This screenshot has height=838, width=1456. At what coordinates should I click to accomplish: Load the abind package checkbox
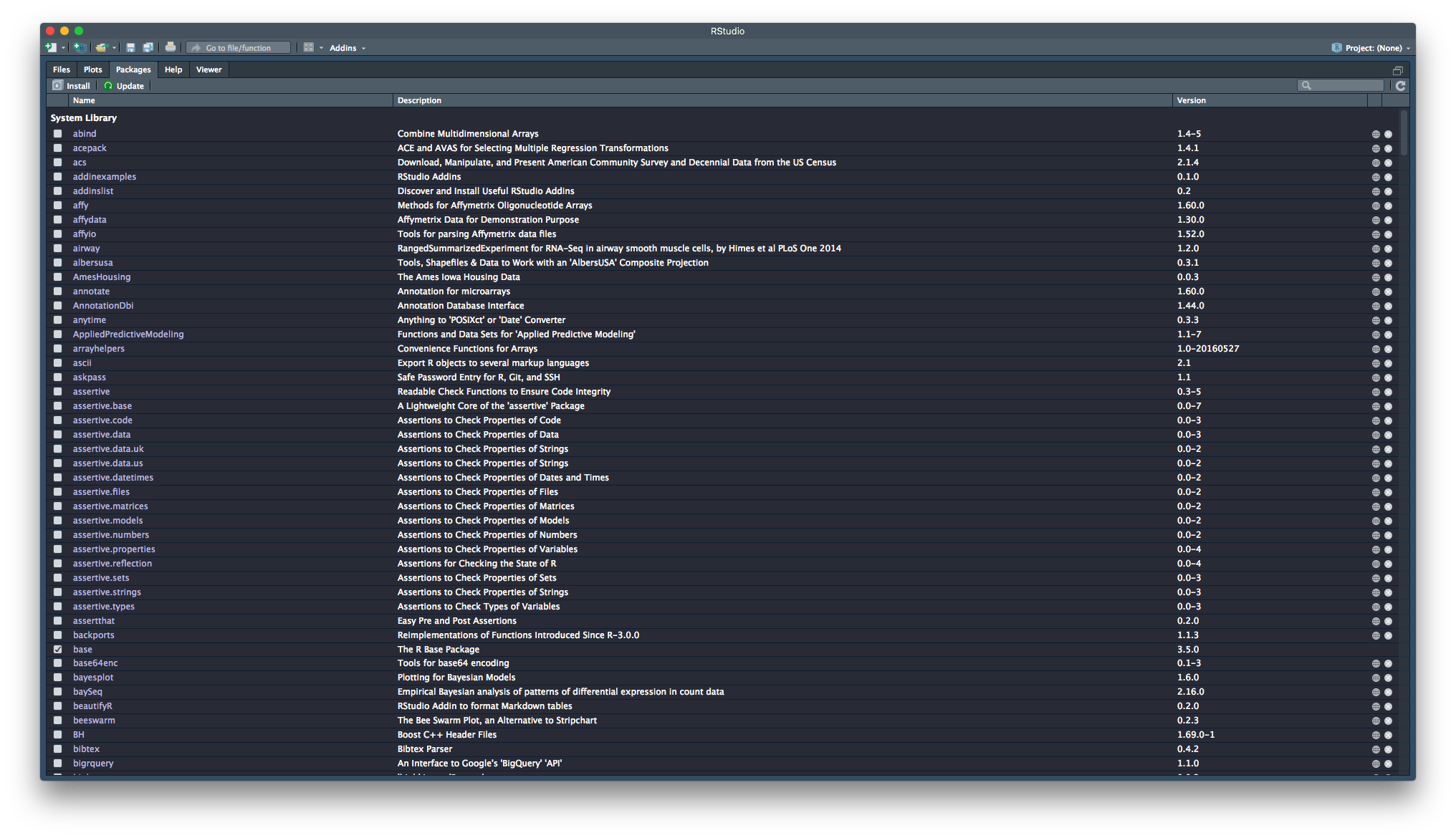click(x=57, y=134)
